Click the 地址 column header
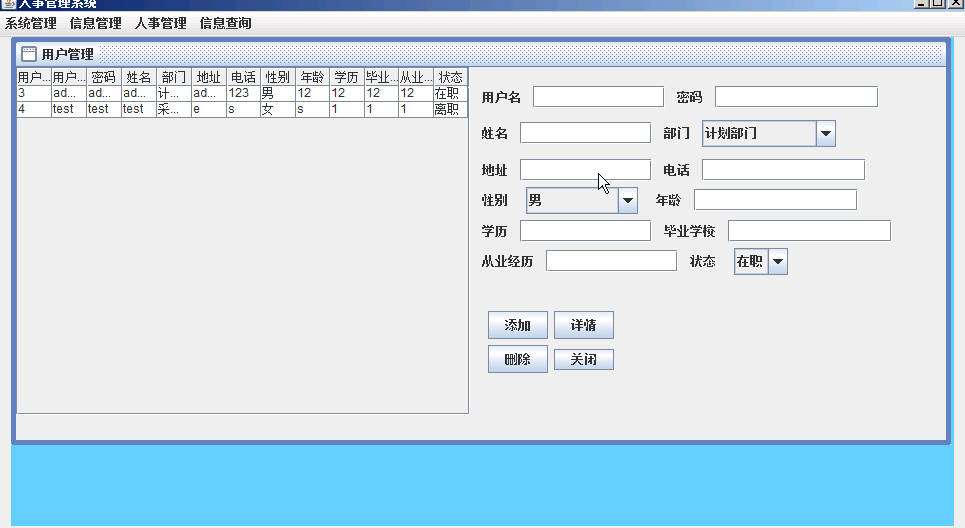The image size is (965, 528). (x=208, y=77)
